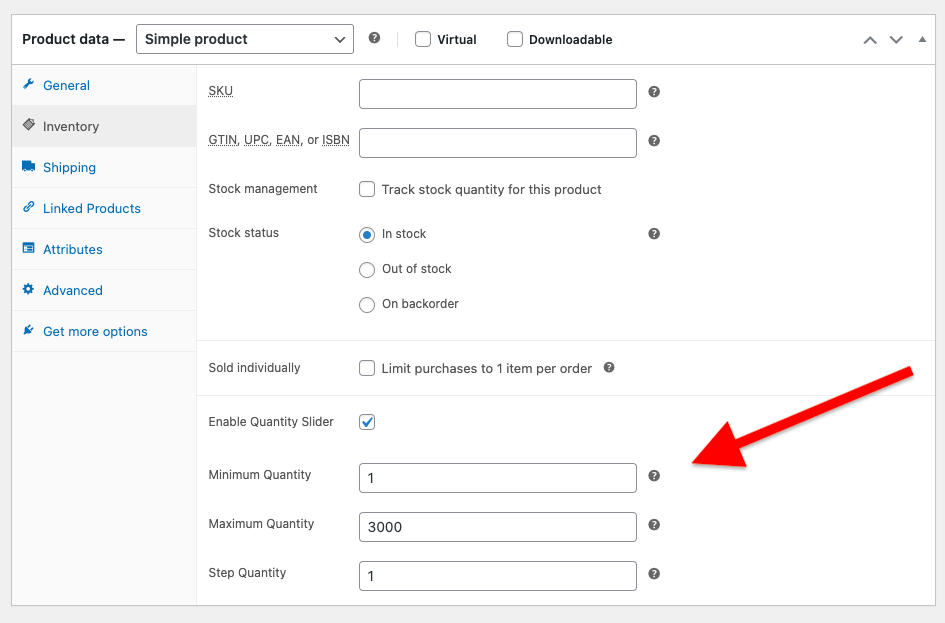Enable the Virtual product checkbox
Screen dimensions: 945x623
(x=423, y=40)
